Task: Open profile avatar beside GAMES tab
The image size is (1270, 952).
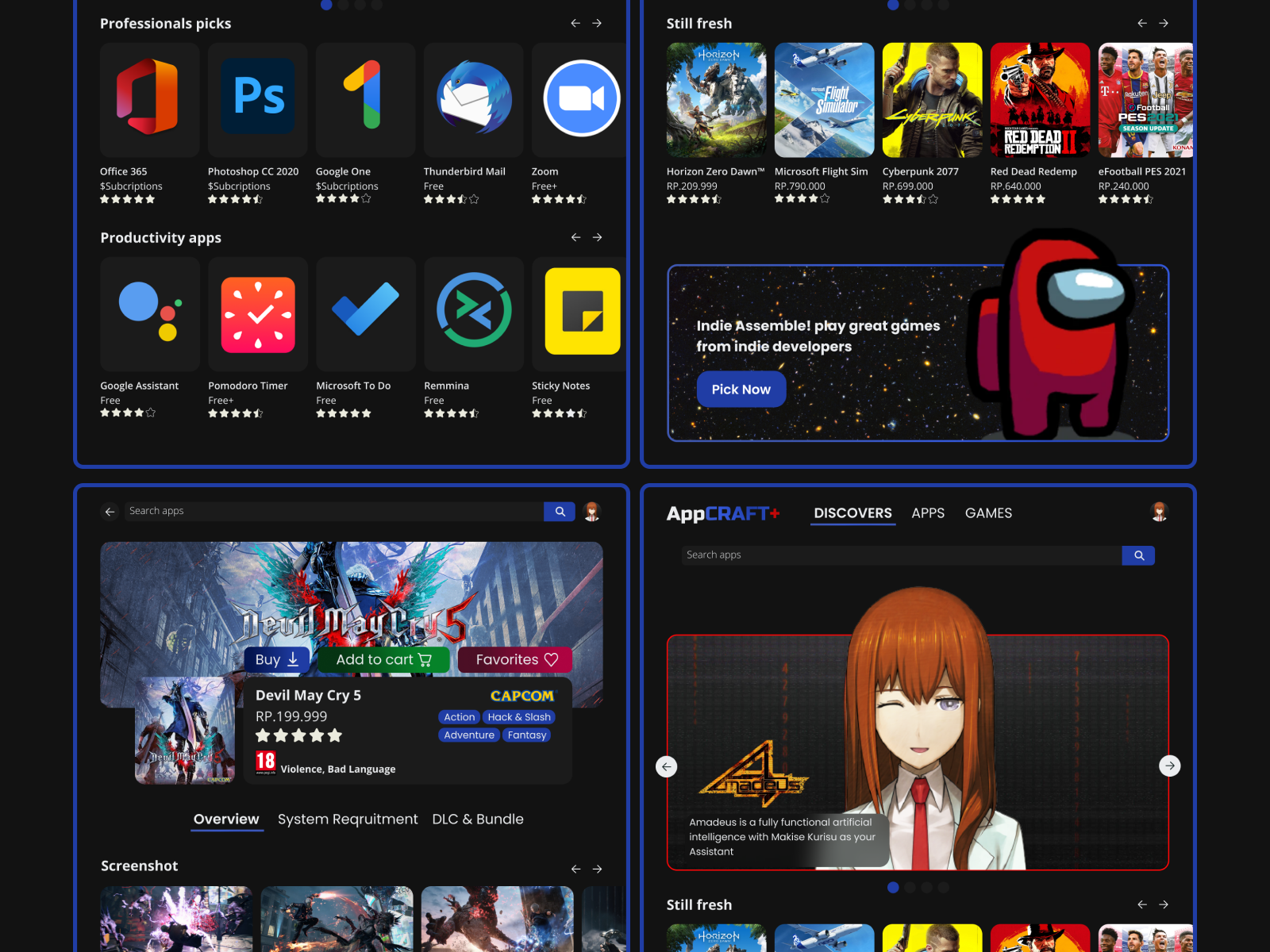Action: pyautogui.click(x=1160, y=512)
